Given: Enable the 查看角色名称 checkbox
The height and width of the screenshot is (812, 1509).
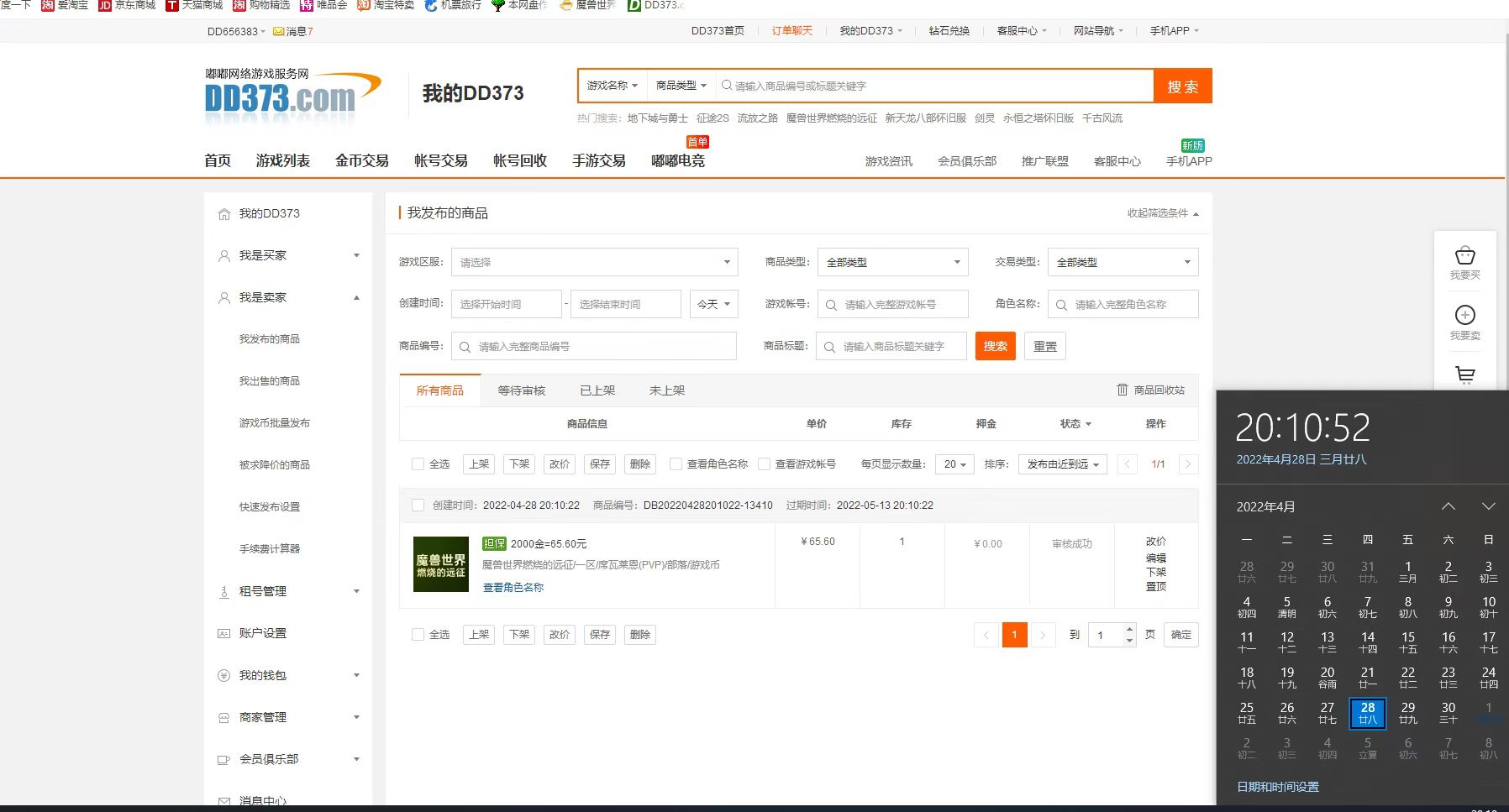Looking at the screenshot, I should click(x=676, y=464).
